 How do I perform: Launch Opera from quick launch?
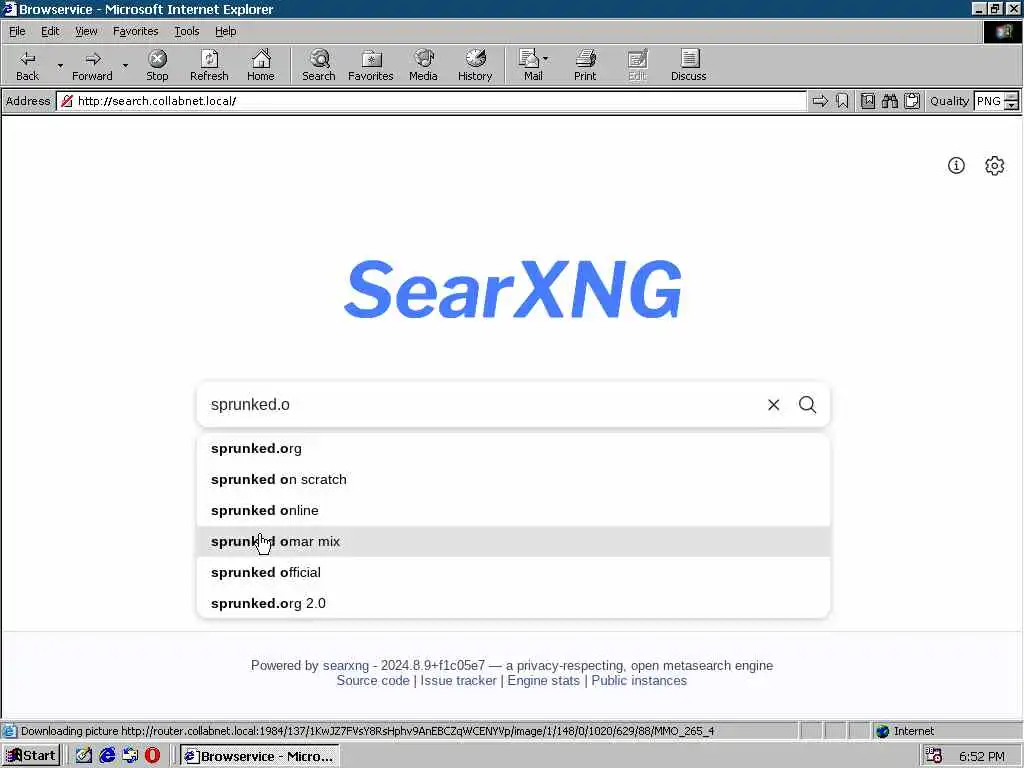coord(152,756)
